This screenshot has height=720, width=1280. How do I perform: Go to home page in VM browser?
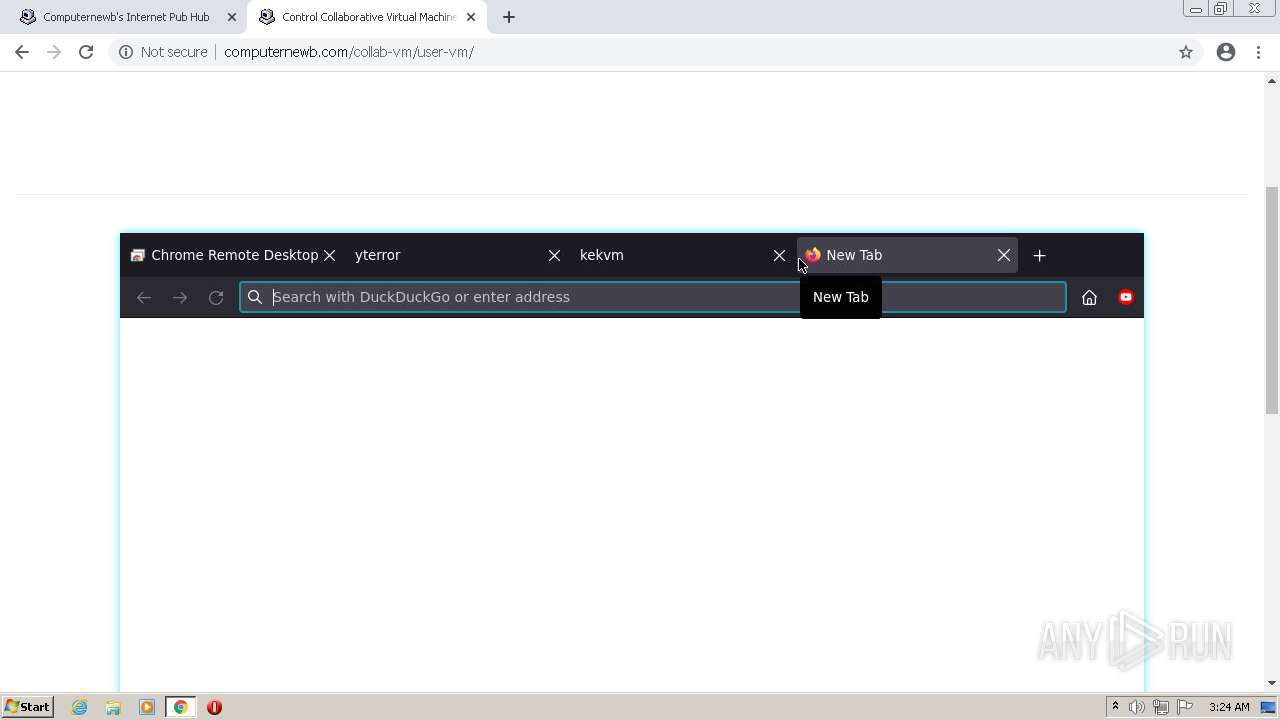1089,297
